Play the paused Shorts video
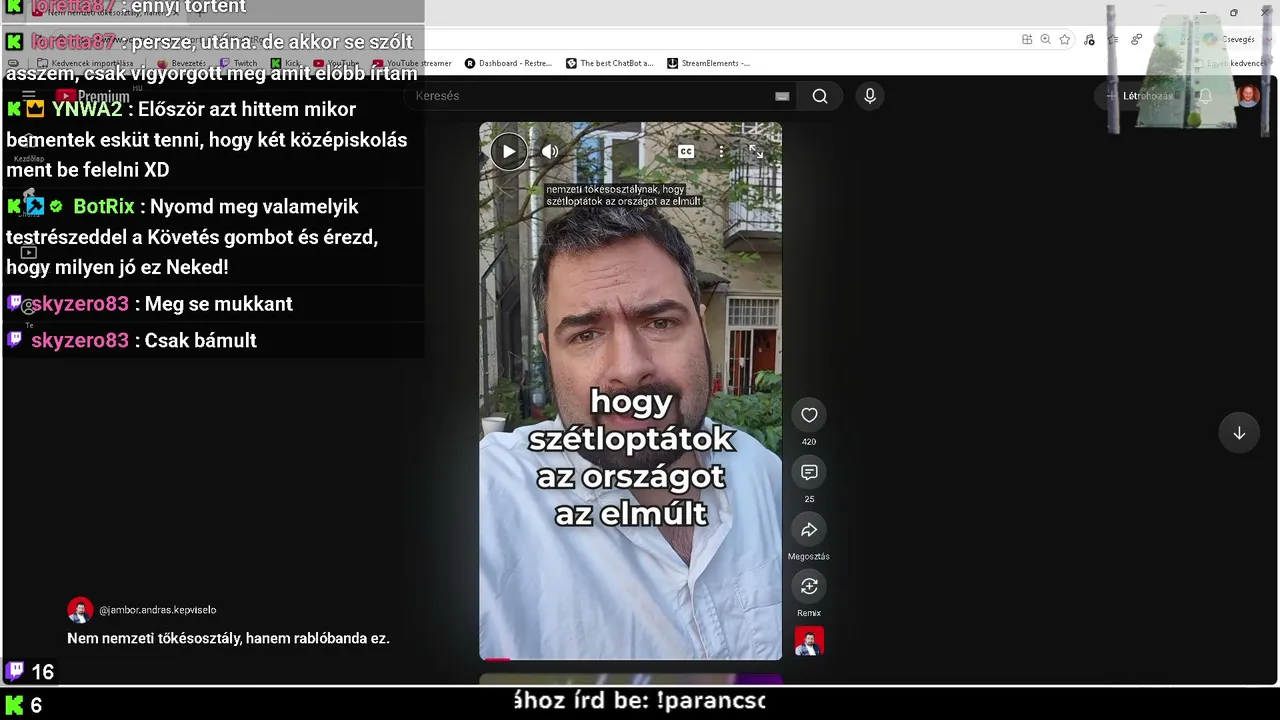The width and height of the screenshot is (1280, 720). click(509, 151)
